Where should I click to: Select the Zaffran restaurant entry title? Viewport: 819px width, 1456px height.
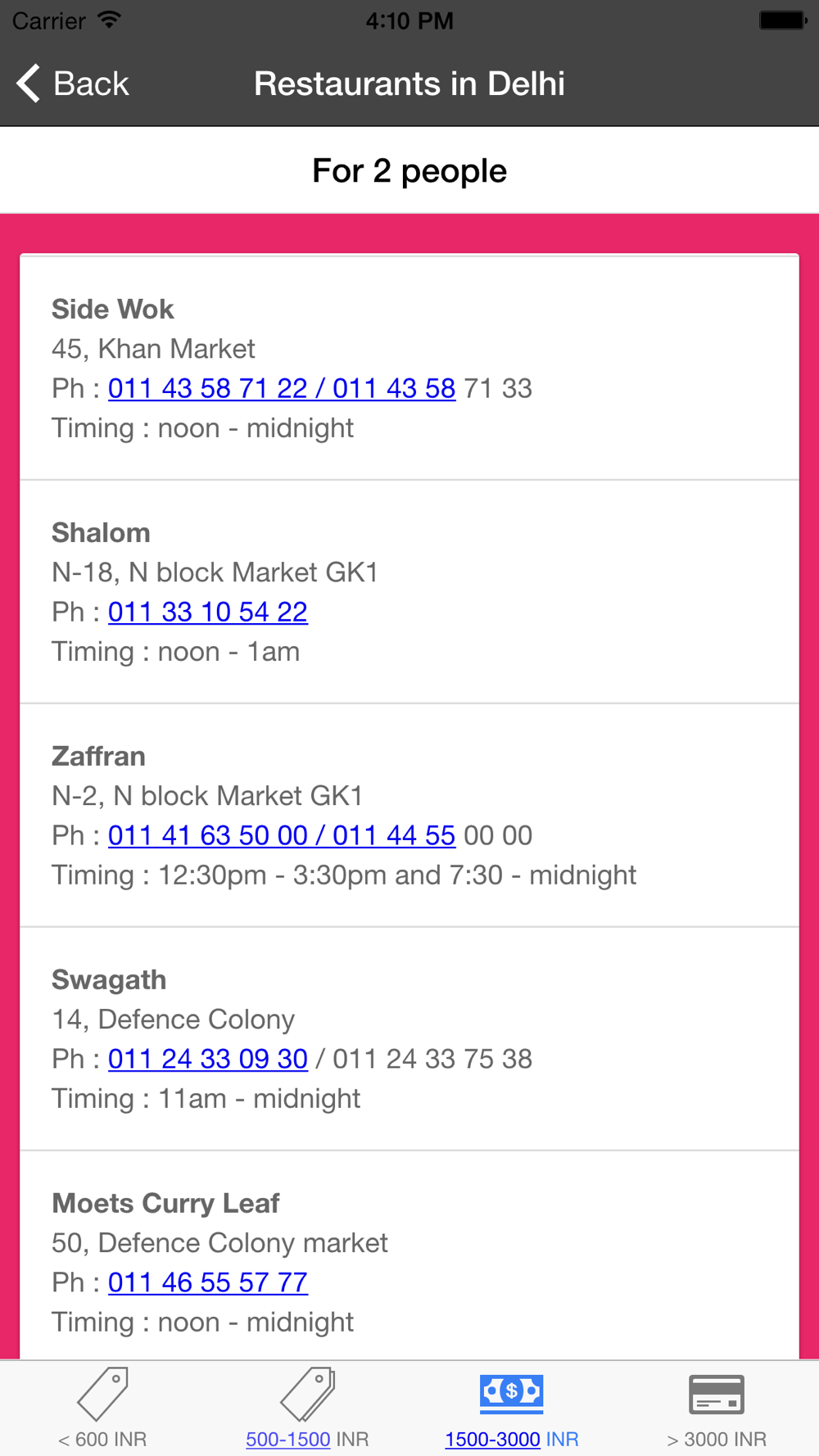coord(98,757)
